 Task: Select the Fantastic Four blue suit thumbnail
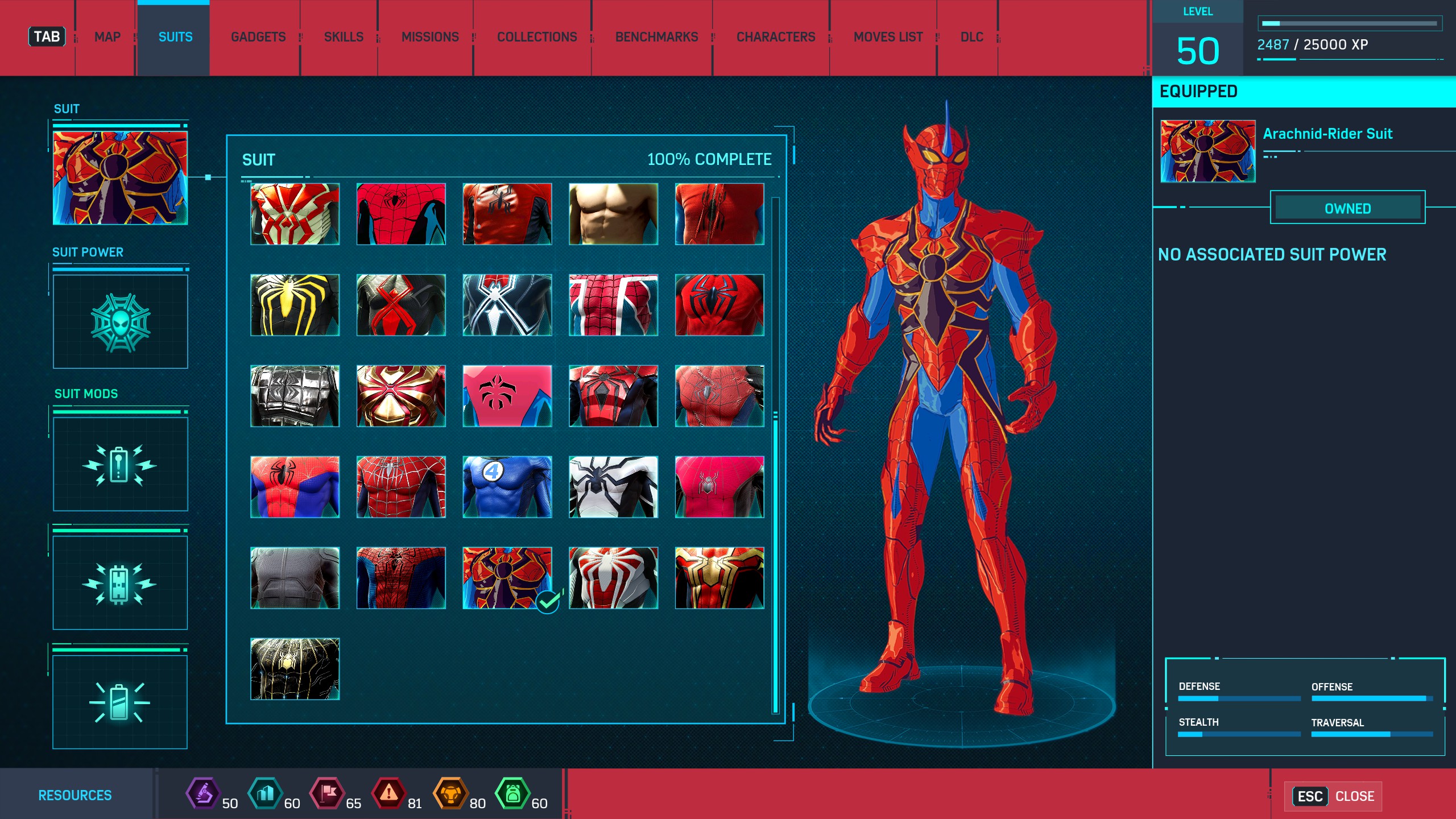[x=507, y=487]
